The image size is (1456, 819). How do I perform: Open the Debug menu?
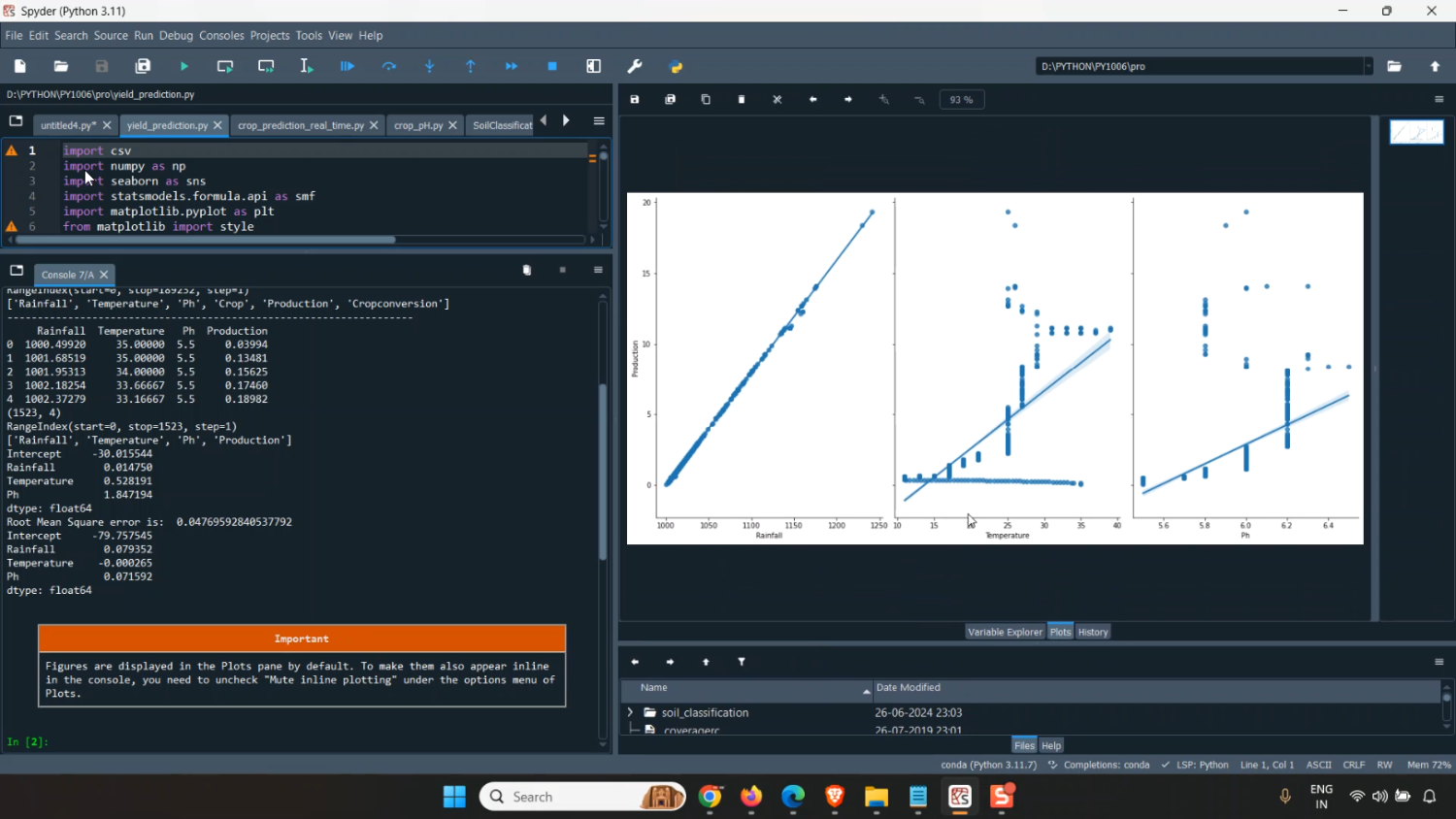176,35
